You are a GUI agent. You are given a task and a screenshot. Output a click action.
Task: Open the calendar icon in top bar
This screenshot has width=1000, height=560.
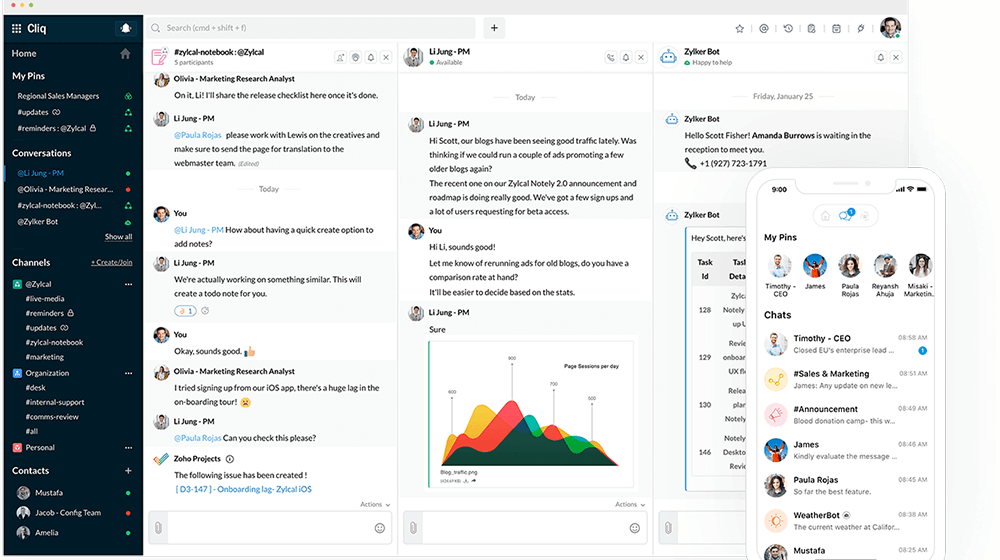pyautogui.click(x=836, y=29)
